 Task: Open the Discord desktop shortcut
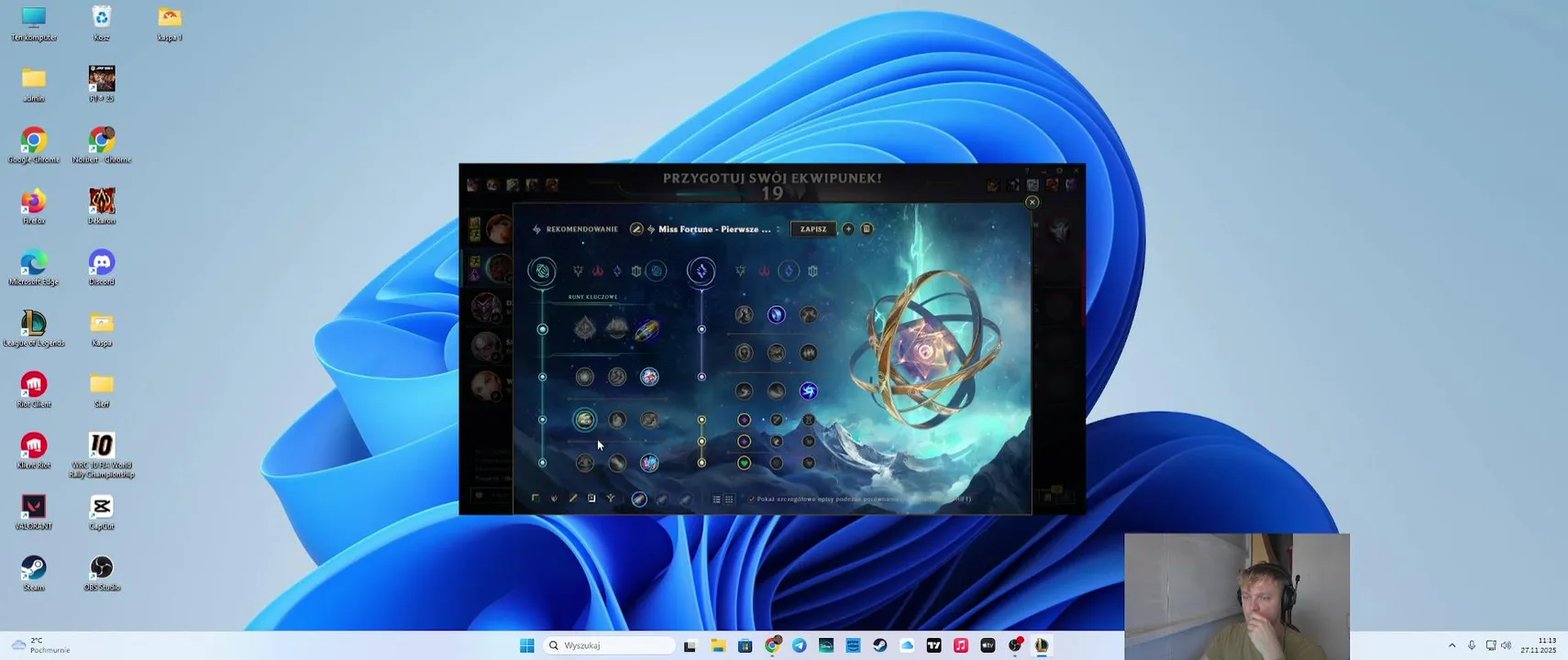[102, 268]
